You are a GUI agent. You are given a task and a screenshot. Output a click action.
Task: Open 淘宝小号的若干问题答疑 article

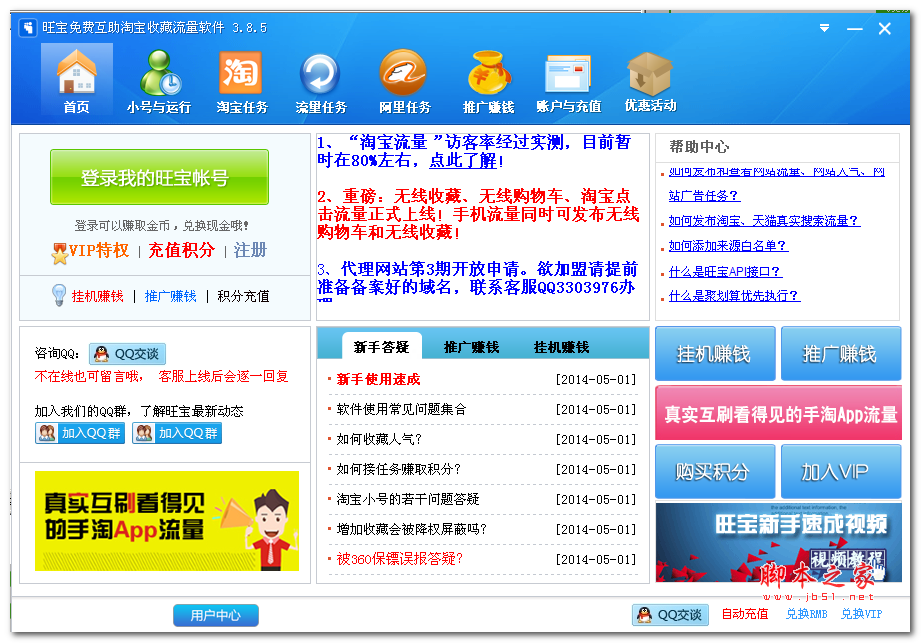click(408, 499)
